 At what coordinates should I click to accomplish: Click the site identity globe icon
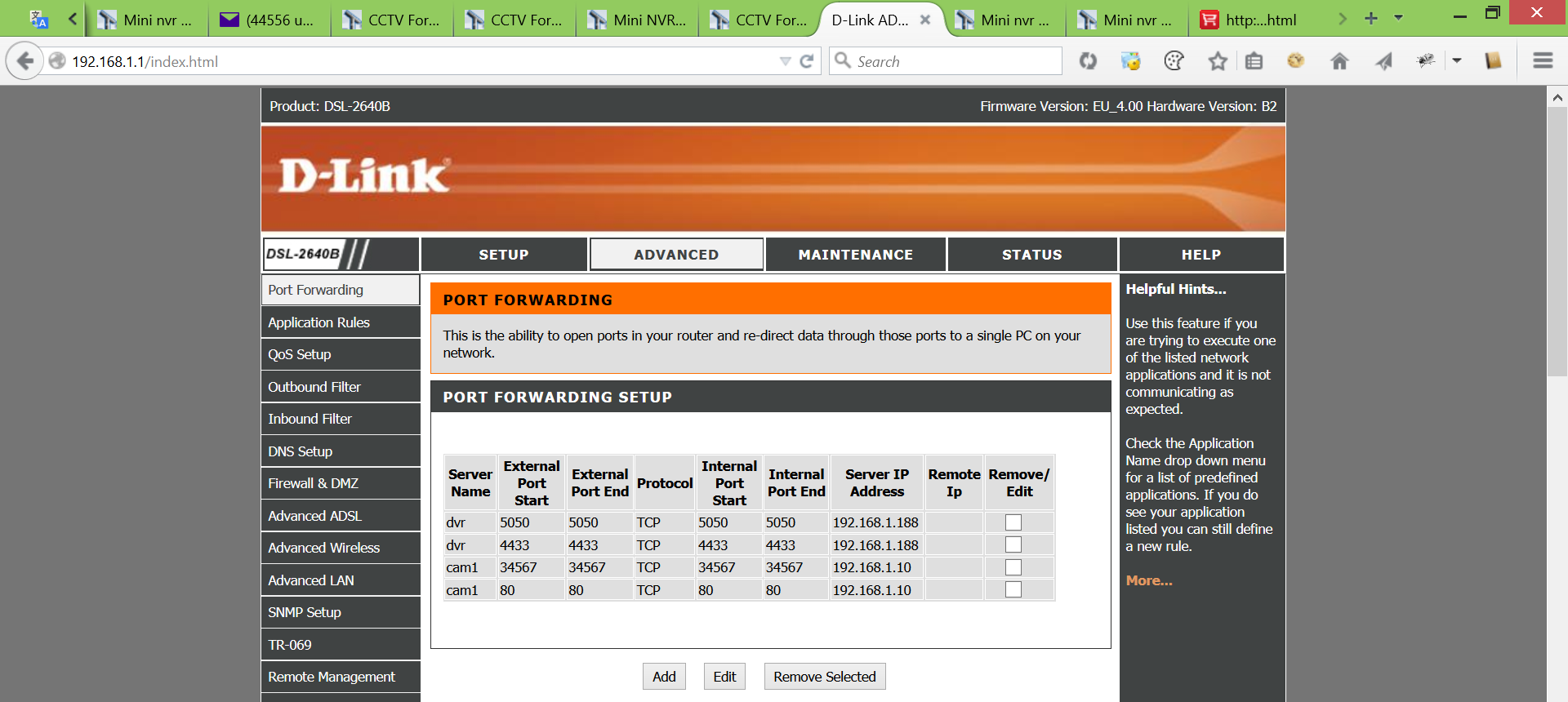coord(57,61)
